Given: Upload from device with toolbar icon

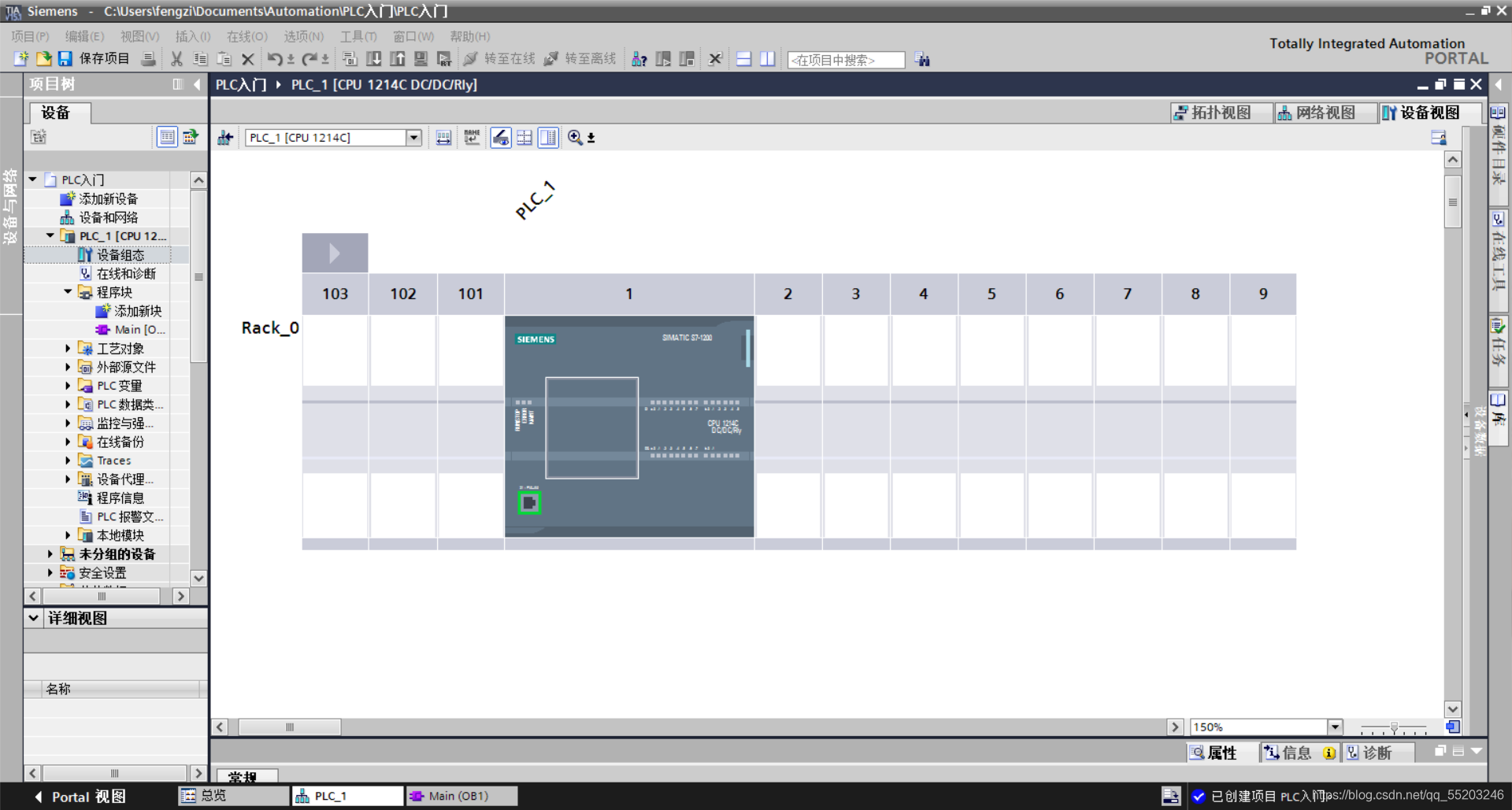Looking at the screenshot, I should pyautogui.click(x=398, y=59).
